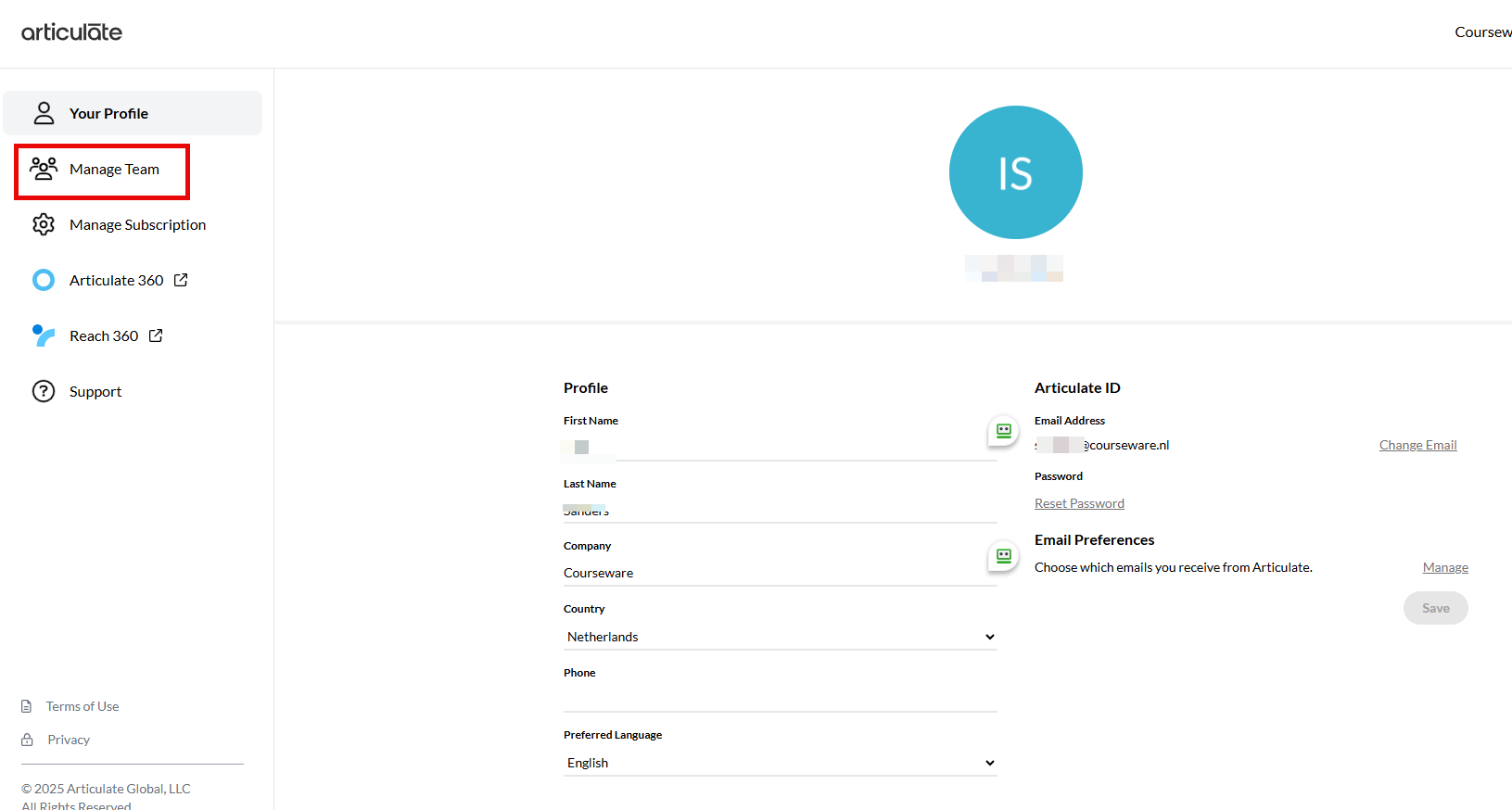Click the IS profile avatar
Screen dimensions: 1512x810
(x=1015, y=172)
